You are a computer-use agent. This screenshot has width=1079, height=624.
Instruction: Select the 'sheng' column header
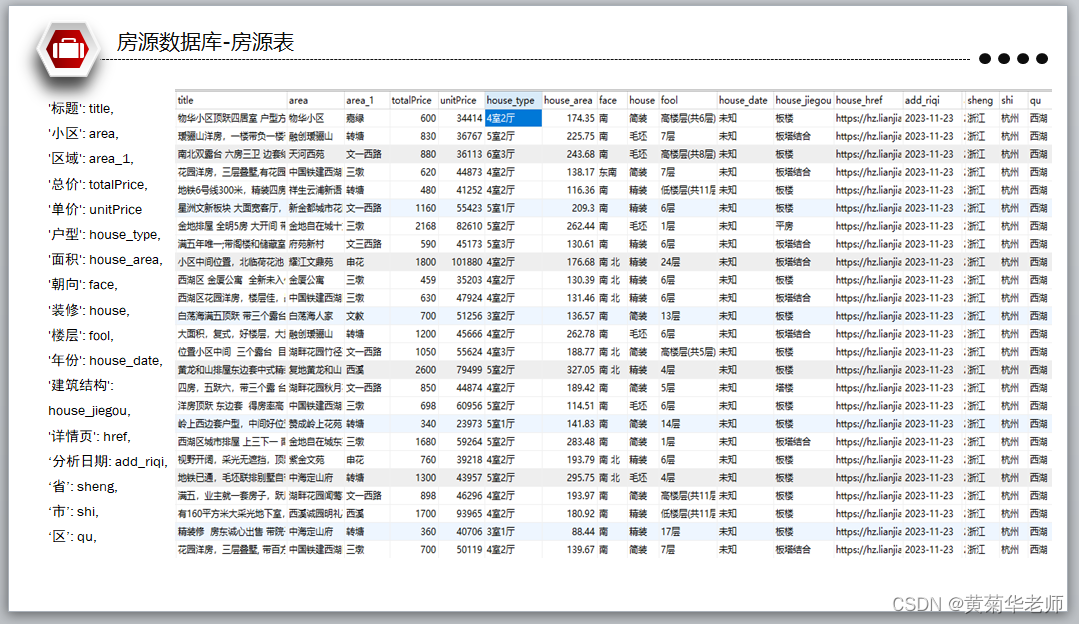(981, 100)
